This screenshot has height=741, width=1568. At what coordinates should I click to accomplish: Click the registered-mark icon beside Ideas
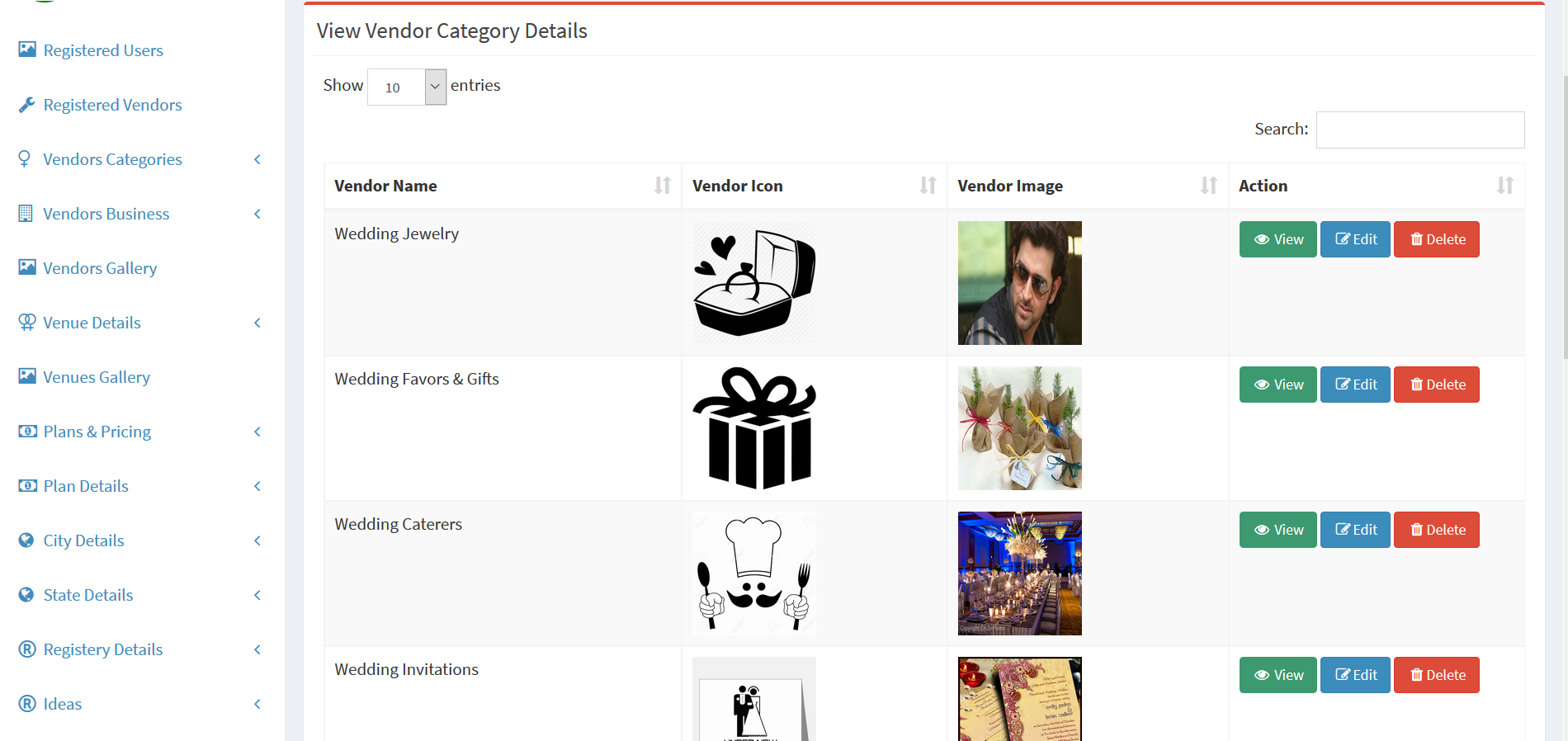pyautogui.click(x=27, y=704)
